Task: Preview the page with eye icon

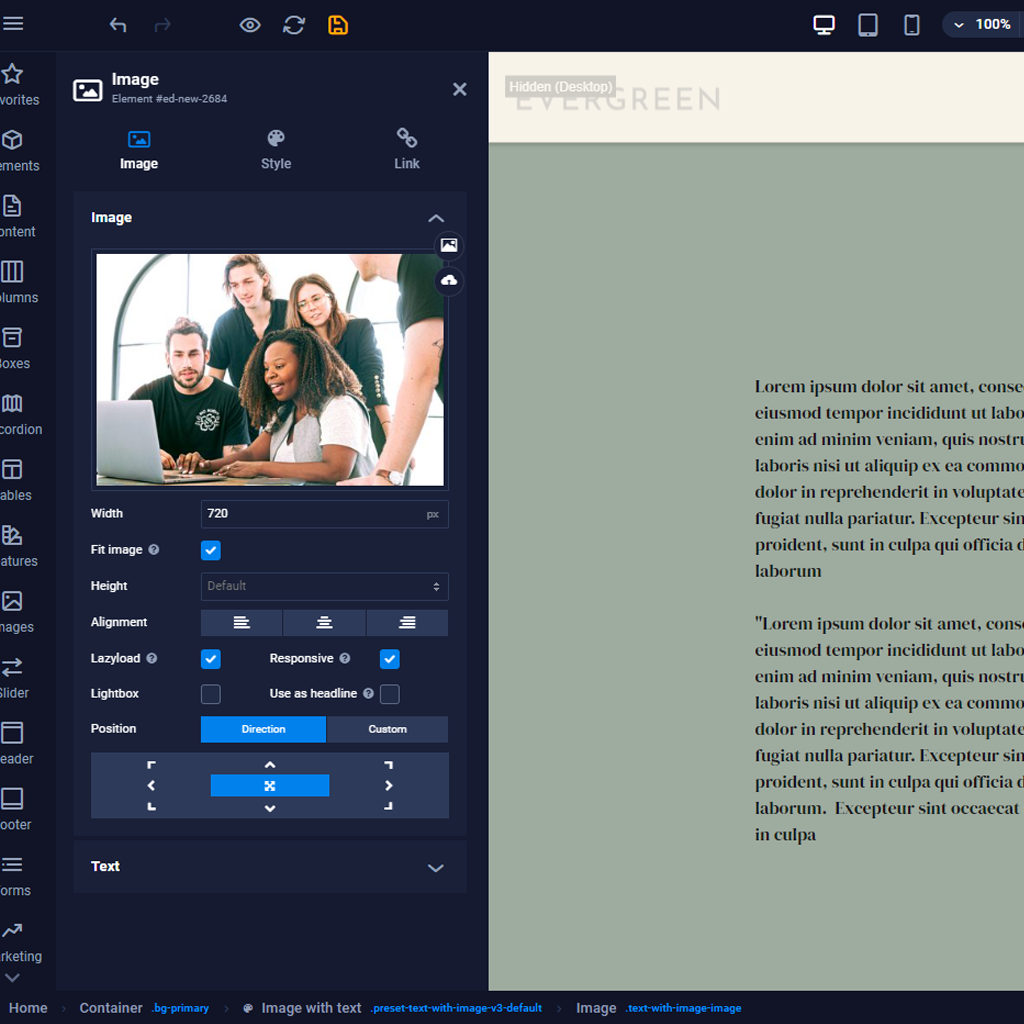Action: [x=249, y=25]
